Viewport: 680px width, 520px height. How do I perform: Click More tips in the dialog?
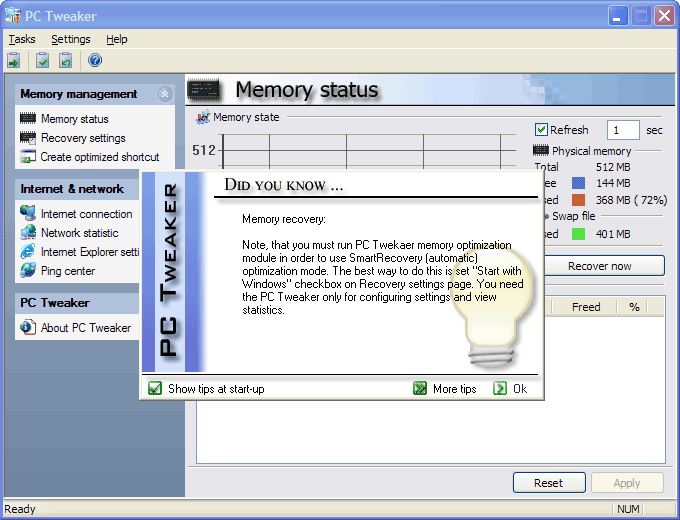(454, 389)
